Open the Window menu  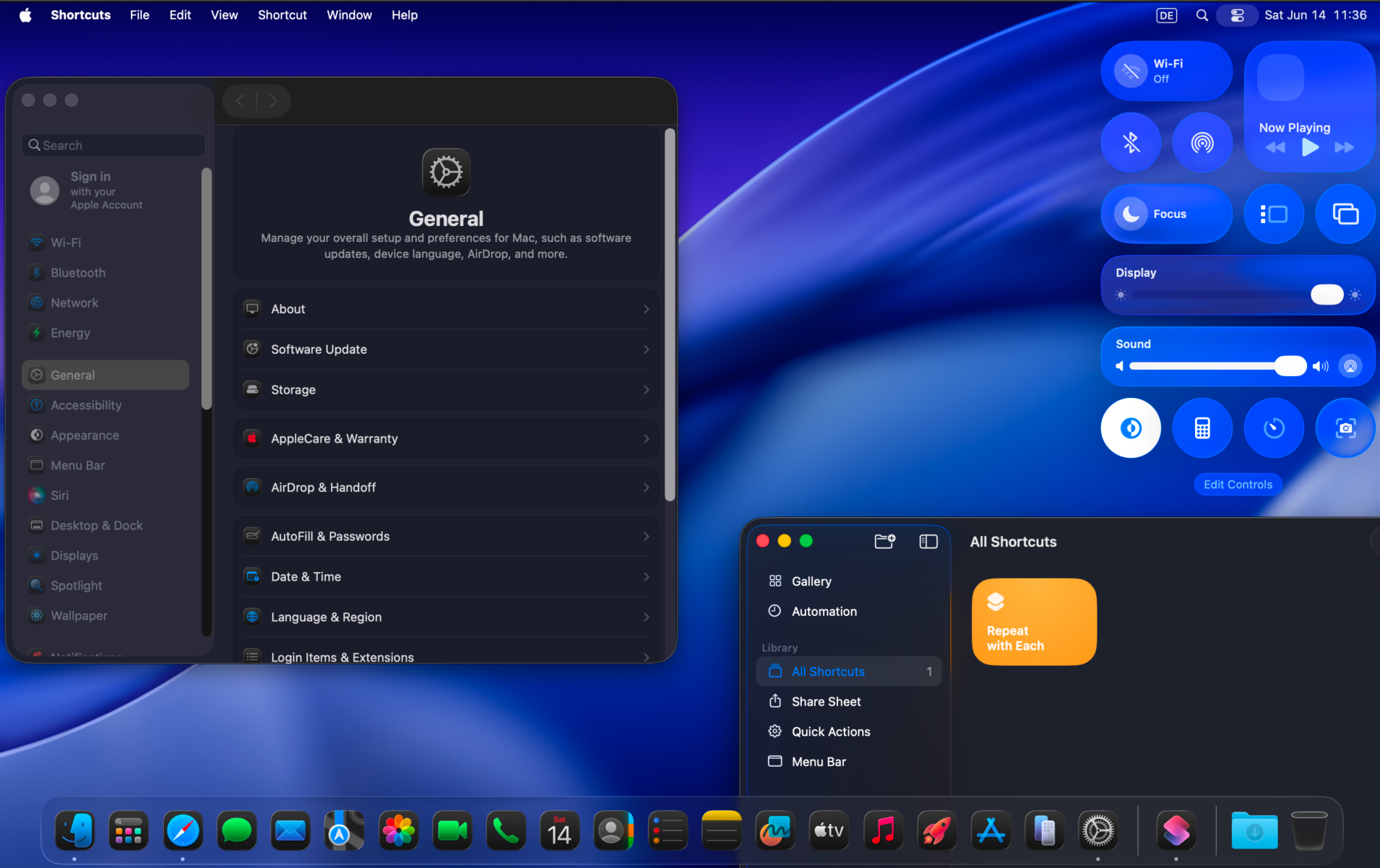click(349, 15)
